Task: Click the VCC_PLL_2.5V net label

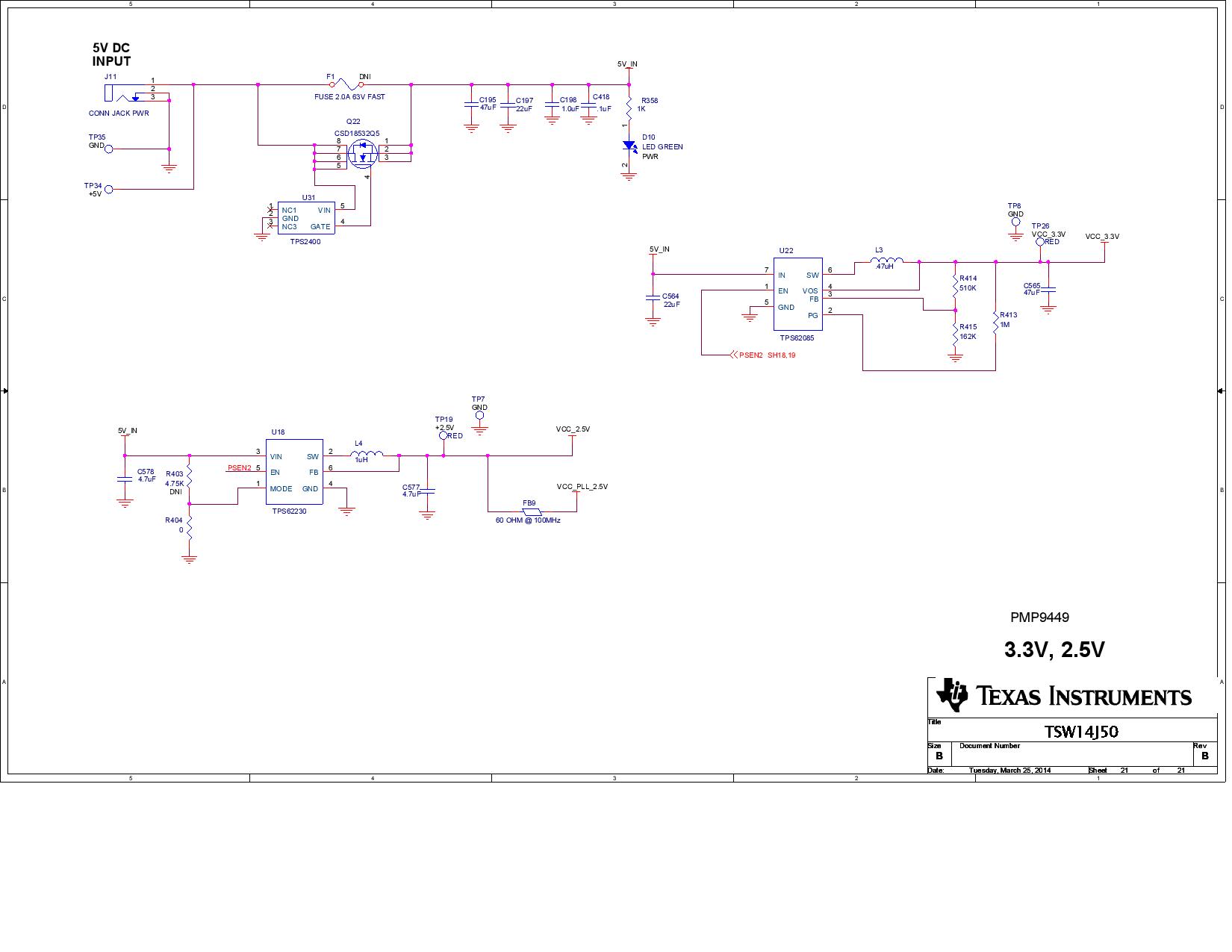Action: [x=582, y=487]
